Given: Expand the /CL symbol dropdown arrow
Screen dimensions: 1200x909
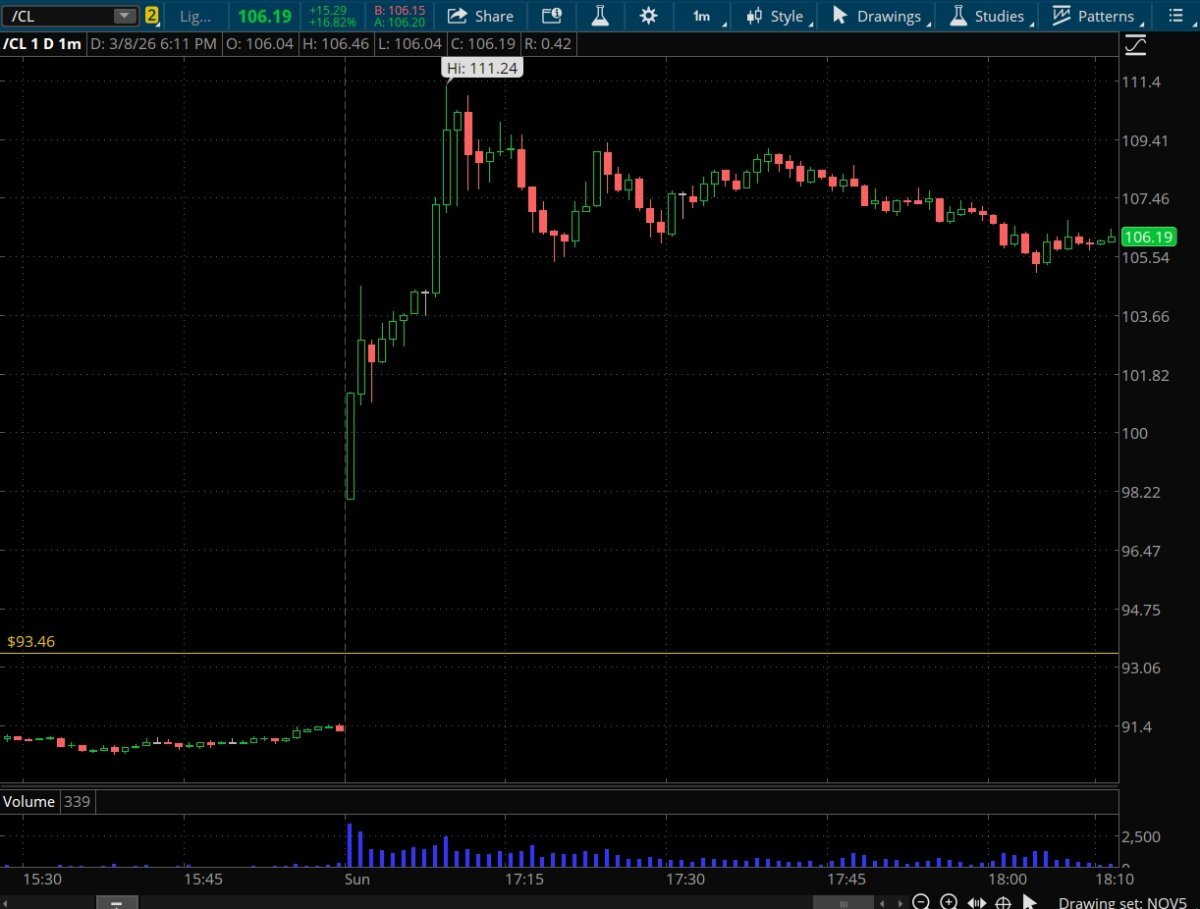Looking at the screenshot, I should click(123, 16).
